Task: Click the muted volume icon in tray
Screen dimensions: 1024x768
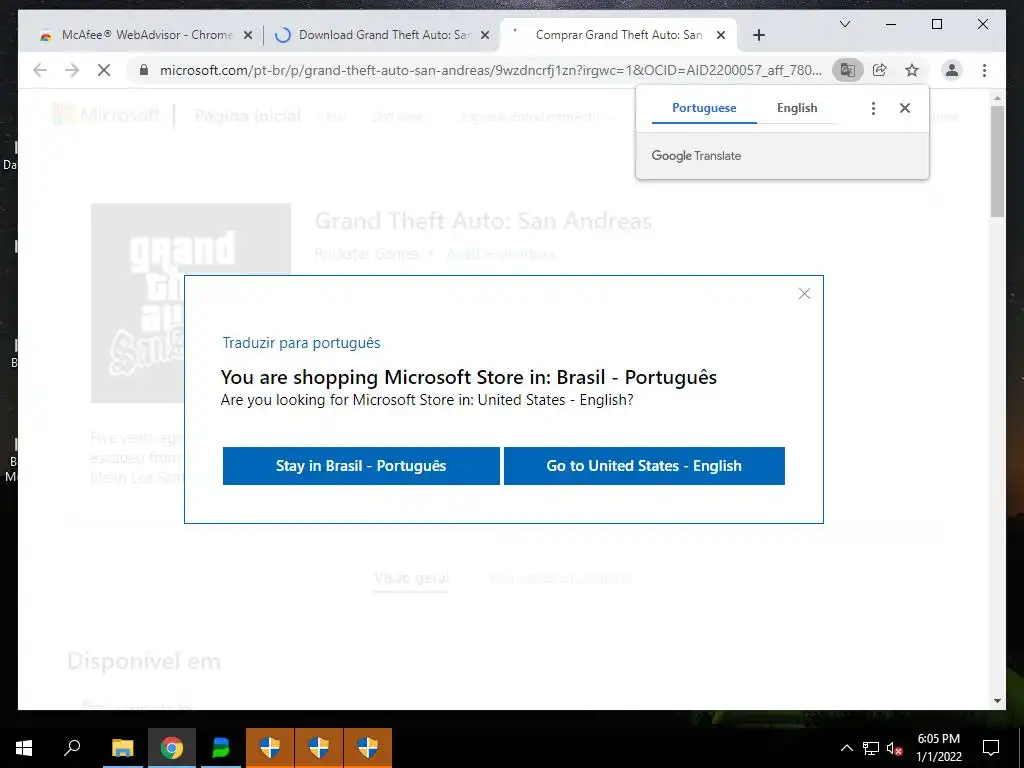Action: (x=894, y=748)
